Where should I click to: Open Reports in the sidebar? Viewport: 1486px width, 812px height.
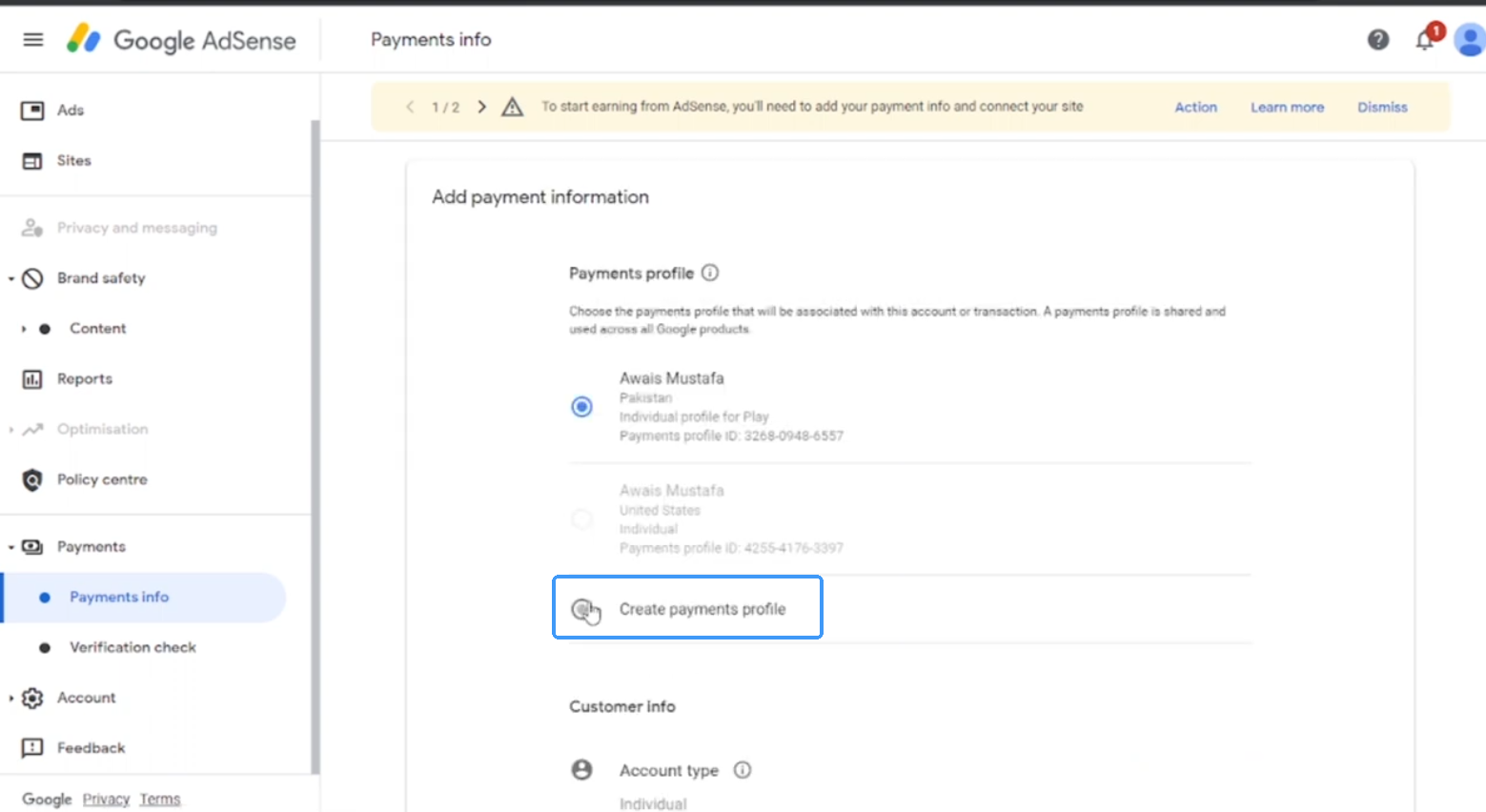click(85, 379)
